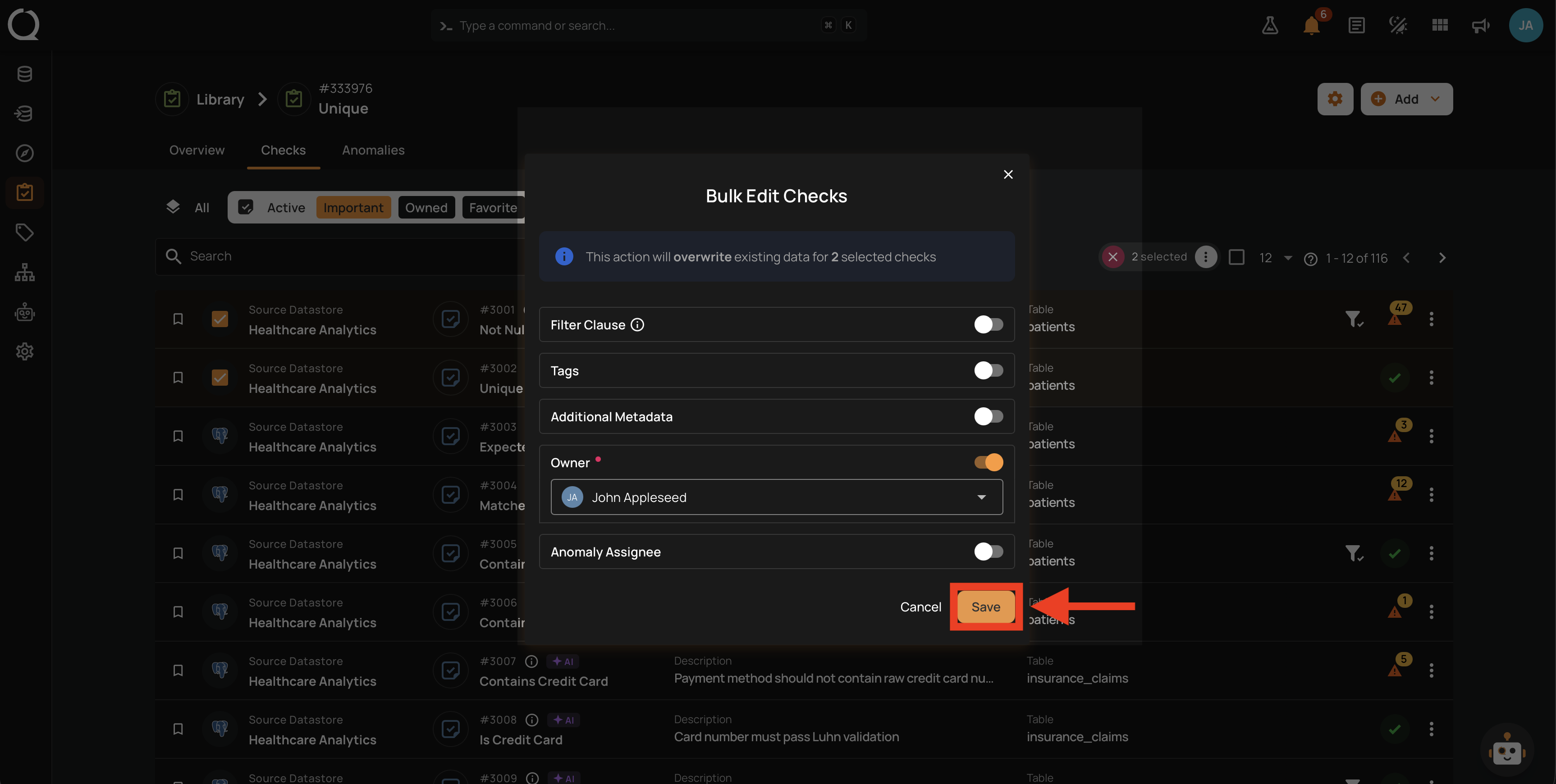
Task: Select the Owned filter chip
Action: click(426, 208)
